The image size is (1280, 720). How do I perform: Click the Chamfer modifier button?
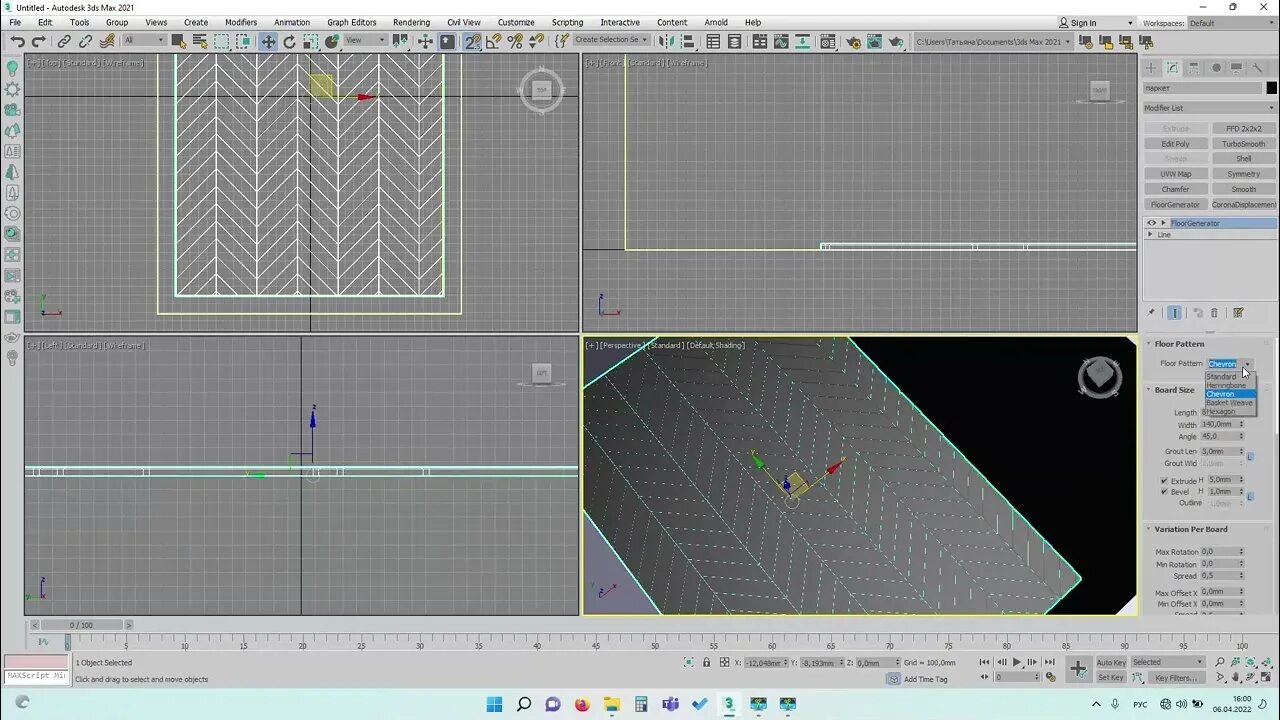coord(1175,189)
